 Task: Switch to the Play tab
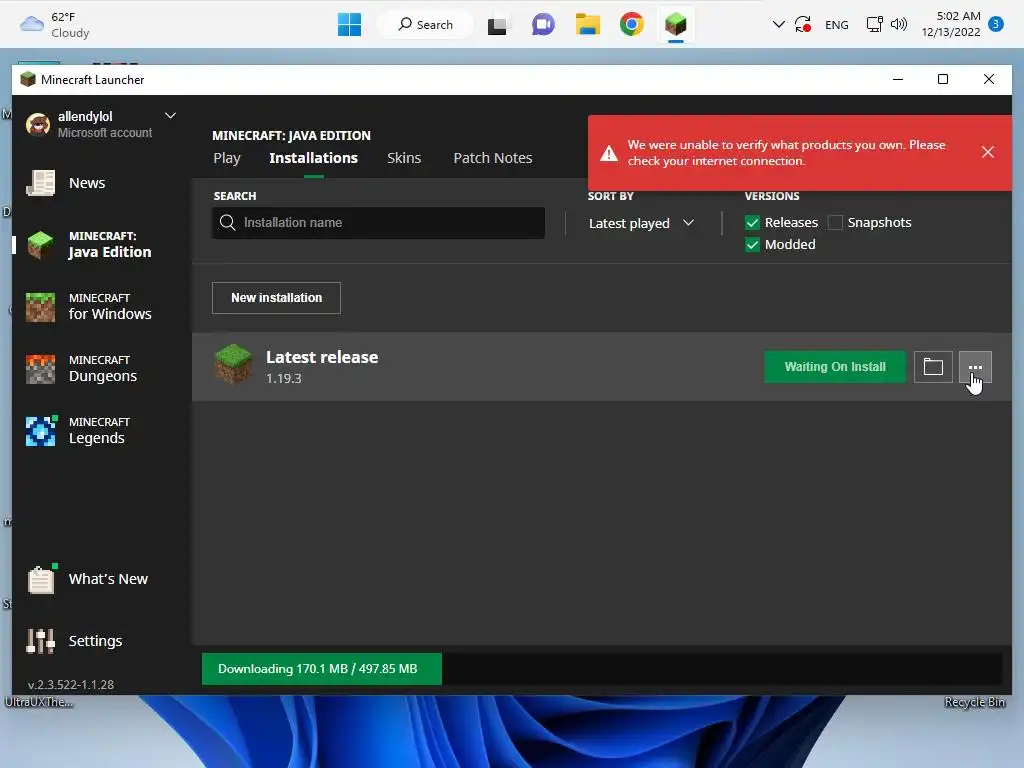227,158
